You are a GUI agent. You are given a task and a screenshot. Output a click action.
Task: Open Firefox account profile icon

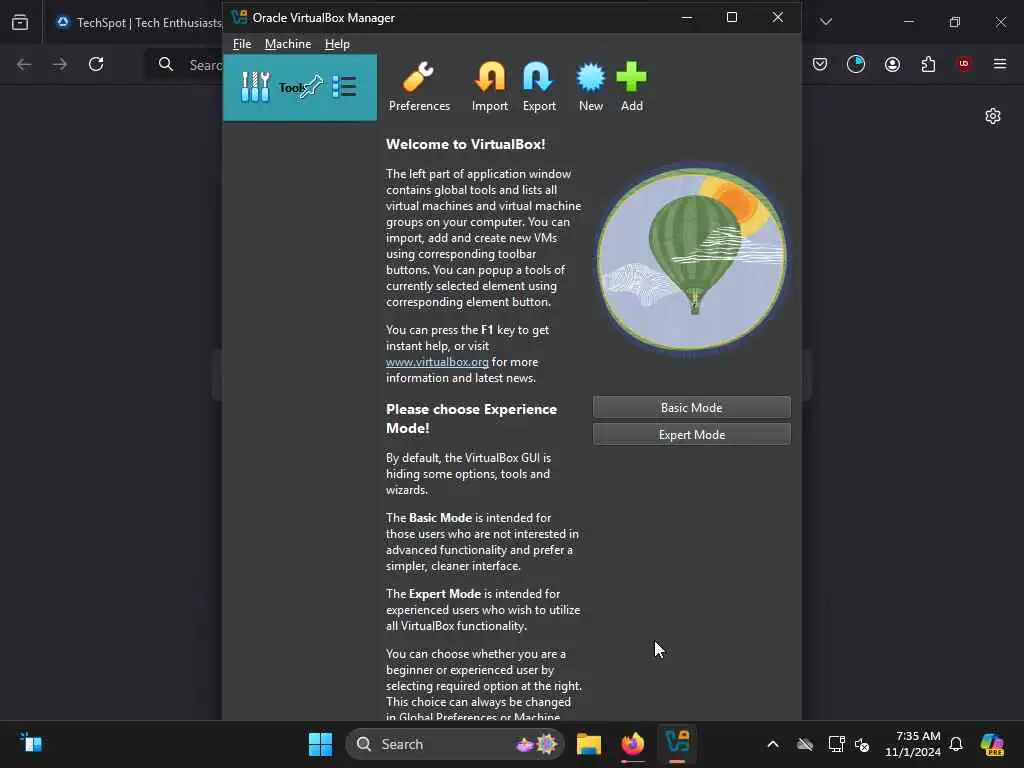click(x=892, y=64)
